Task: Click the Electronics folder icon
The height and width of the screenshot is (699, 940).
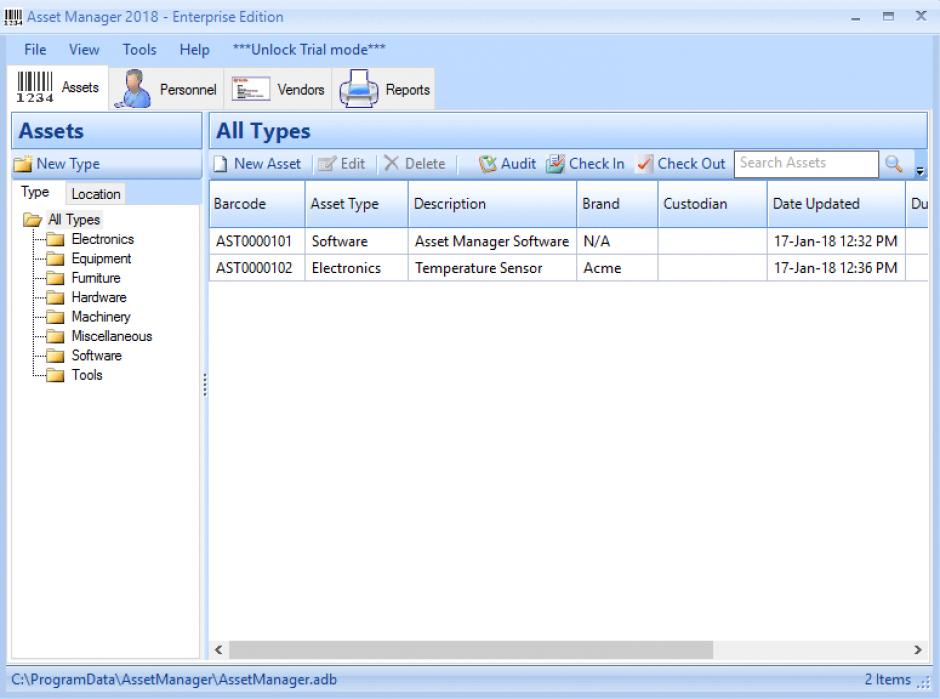Action: (x=55, y=239)
